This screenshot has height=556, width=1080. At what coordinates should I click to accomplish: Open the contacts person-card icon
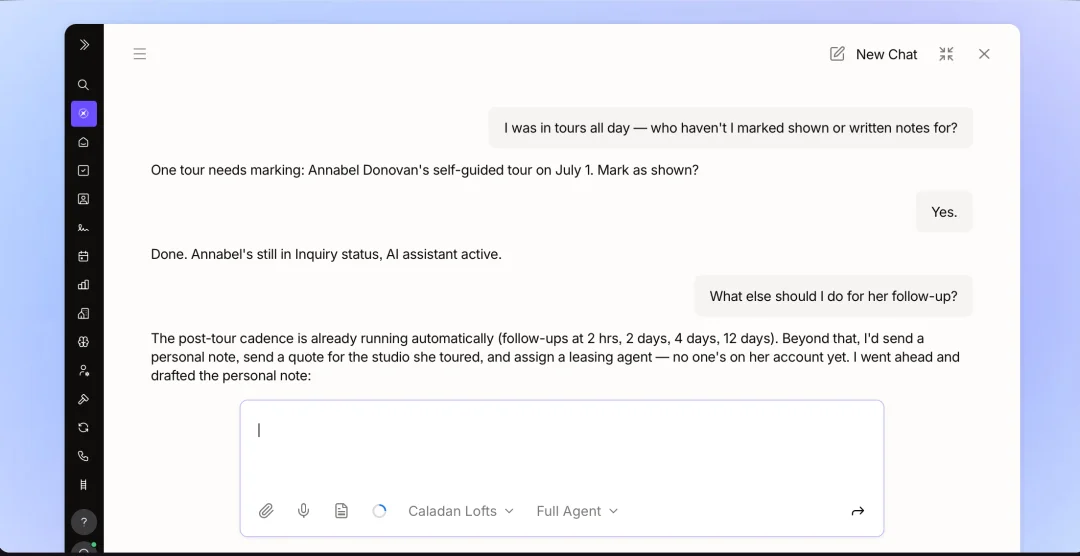[x=83, y=199]
